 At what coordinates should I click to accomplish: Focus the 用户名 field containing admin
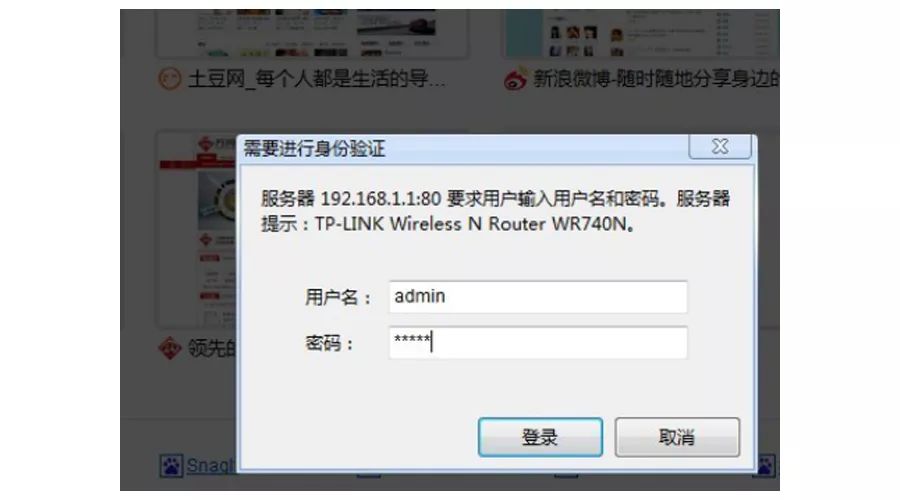pos(538,297)
